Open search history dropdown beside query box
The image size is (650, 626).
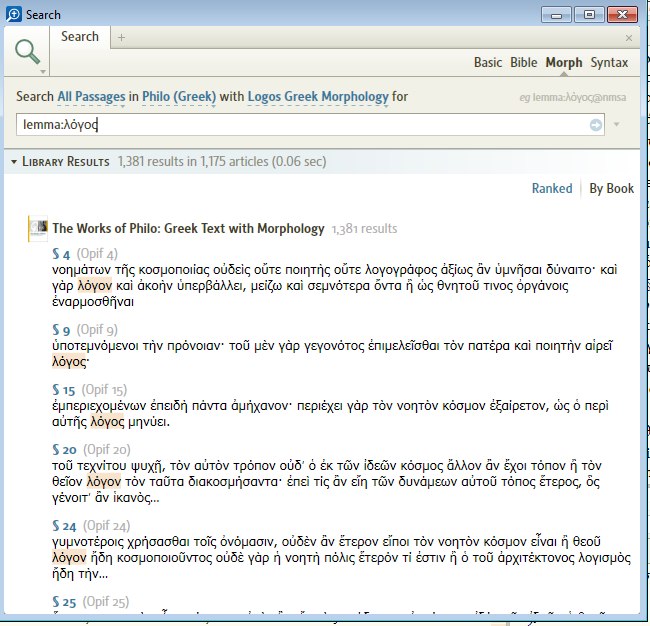tap(616, 124)
